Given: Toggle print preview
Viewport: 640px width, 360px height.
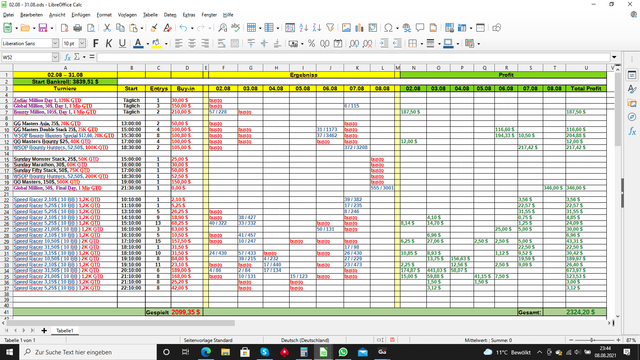Looking at the screenshot, I should coord(91,28).
